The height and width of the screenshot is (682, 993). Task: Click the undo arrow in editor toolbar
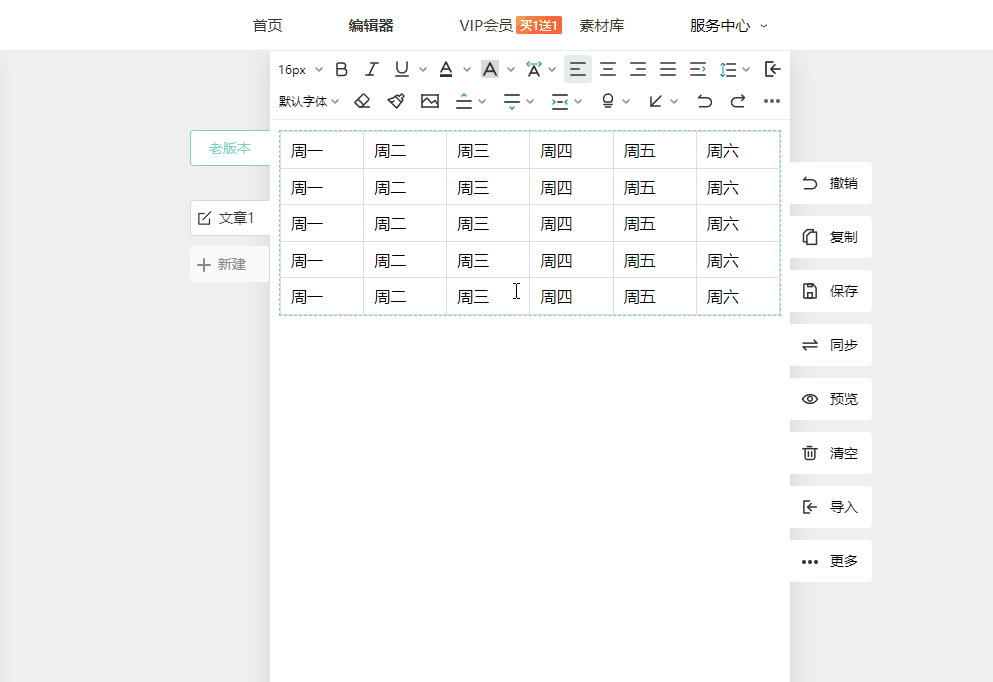coord(704,101)
